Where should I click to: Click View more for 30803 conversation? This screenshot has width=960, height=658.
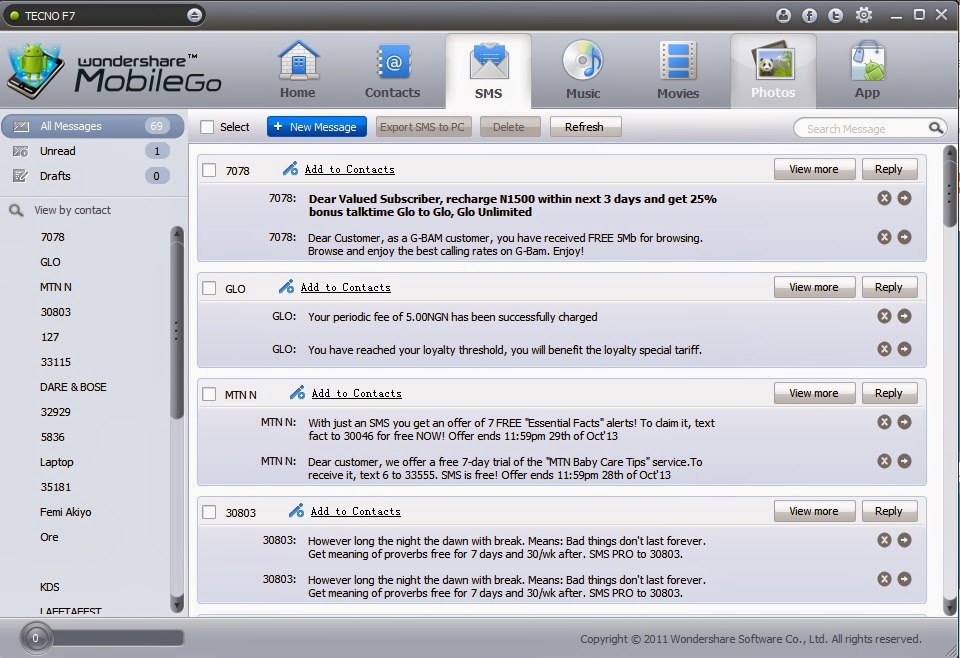(814, 511)
